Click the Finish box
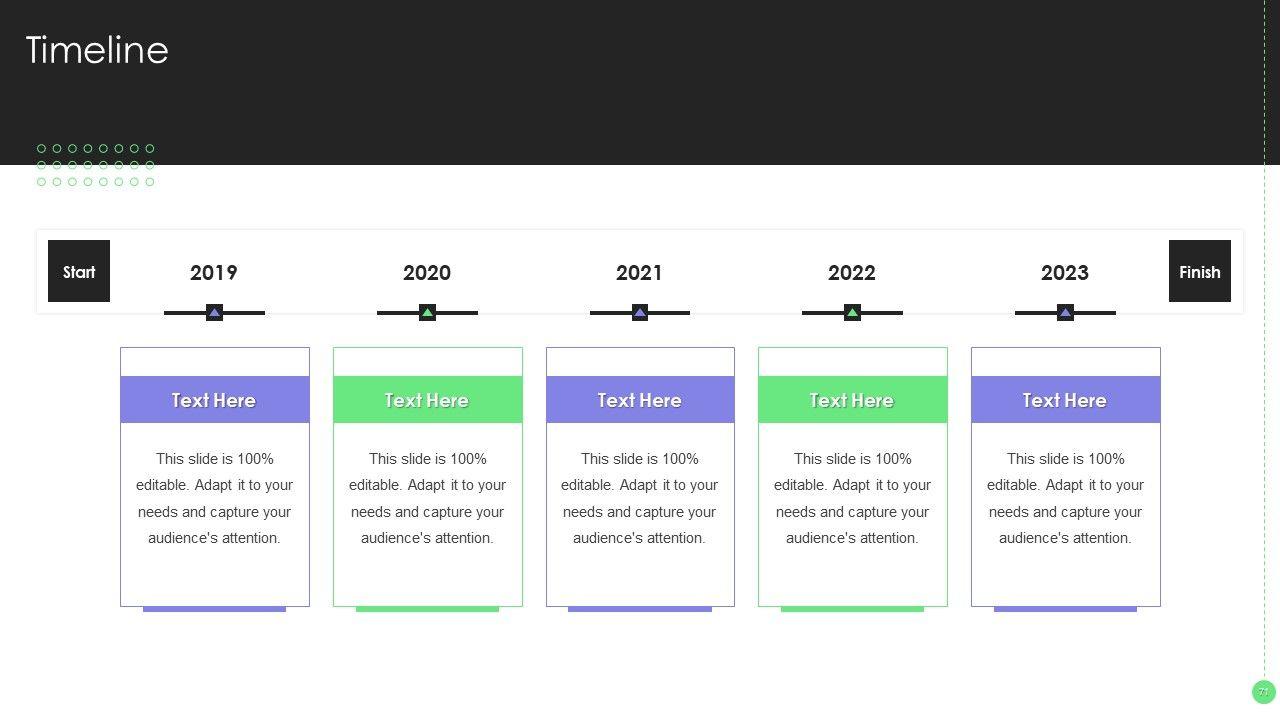 pyautogui.click(x=1199, y=271)
